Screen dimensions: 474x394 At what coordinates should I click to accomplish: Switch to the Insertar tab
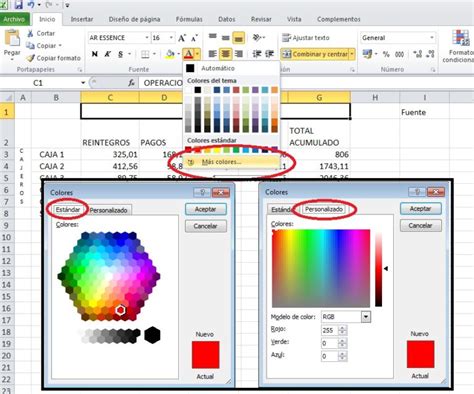pos(82,19)
